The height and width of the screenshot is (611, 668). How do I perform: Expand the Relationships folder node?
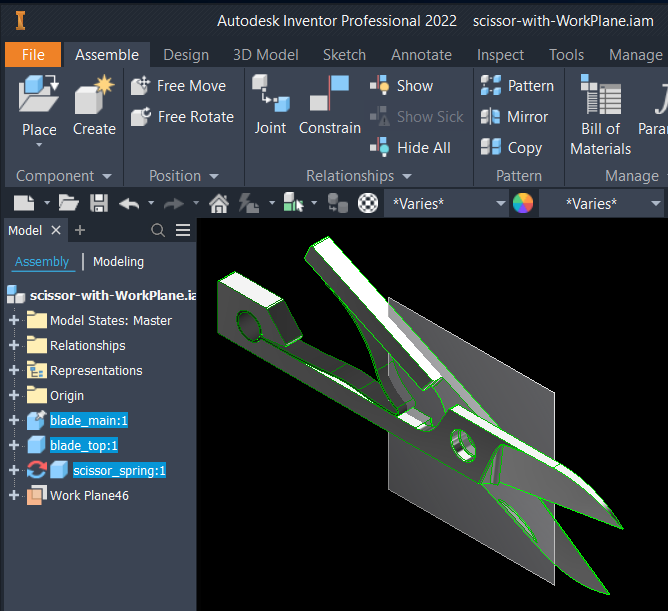pos(14,345)
